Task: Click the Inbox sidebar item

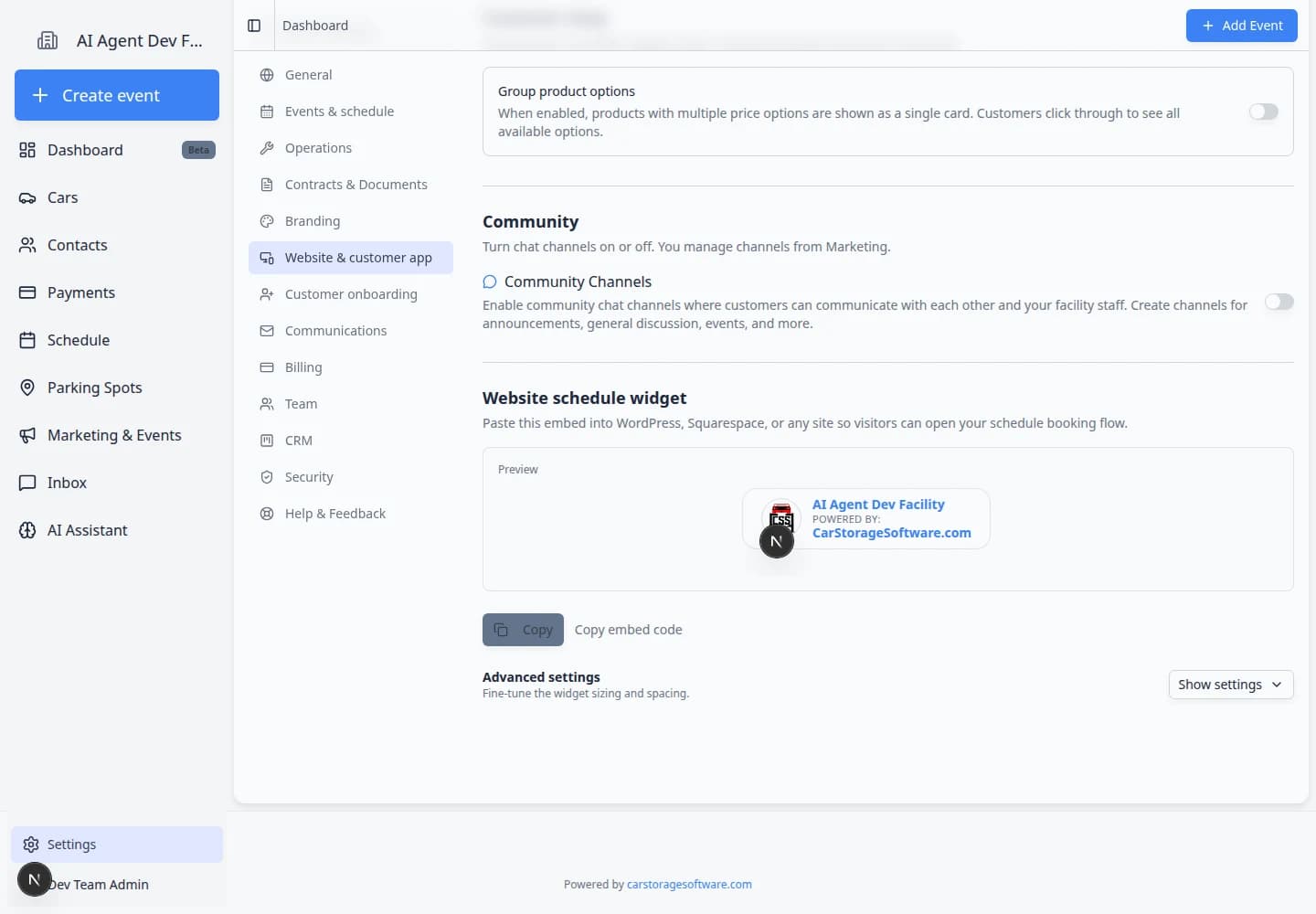Action: (x=117, y=483)
